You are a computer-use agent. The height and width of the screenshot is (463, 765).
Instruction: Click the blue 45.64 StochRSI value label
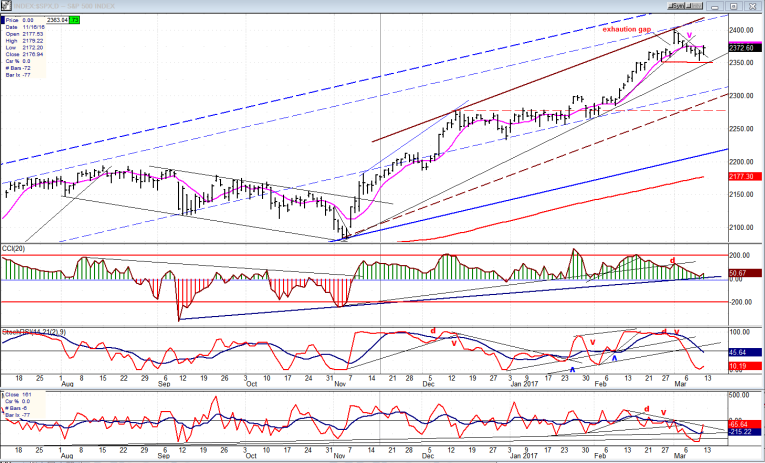(745, 352)
